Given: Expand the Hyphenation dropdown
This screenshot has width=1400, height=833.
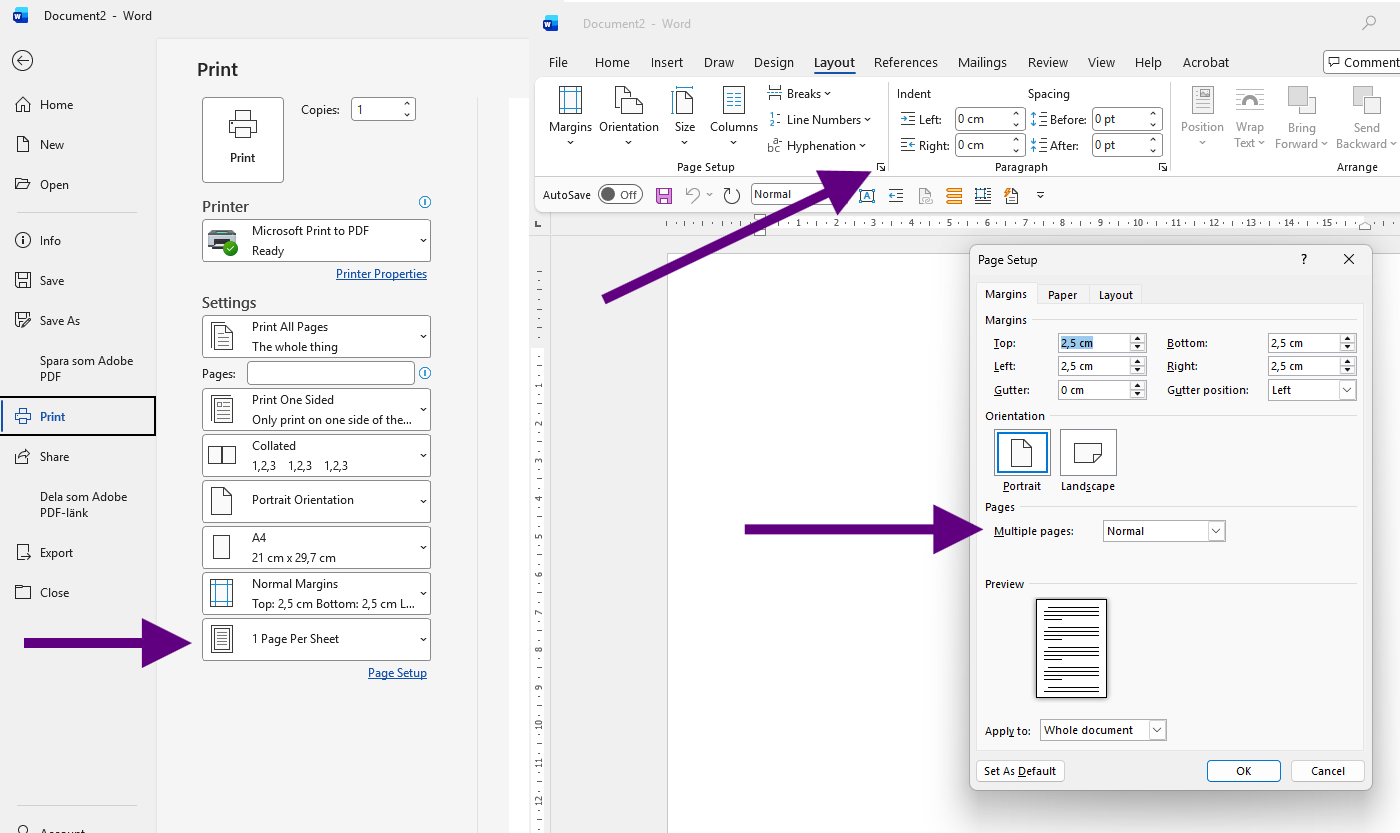Looking at the screenshot, I should pyautogui.click(x=817, y=146).
